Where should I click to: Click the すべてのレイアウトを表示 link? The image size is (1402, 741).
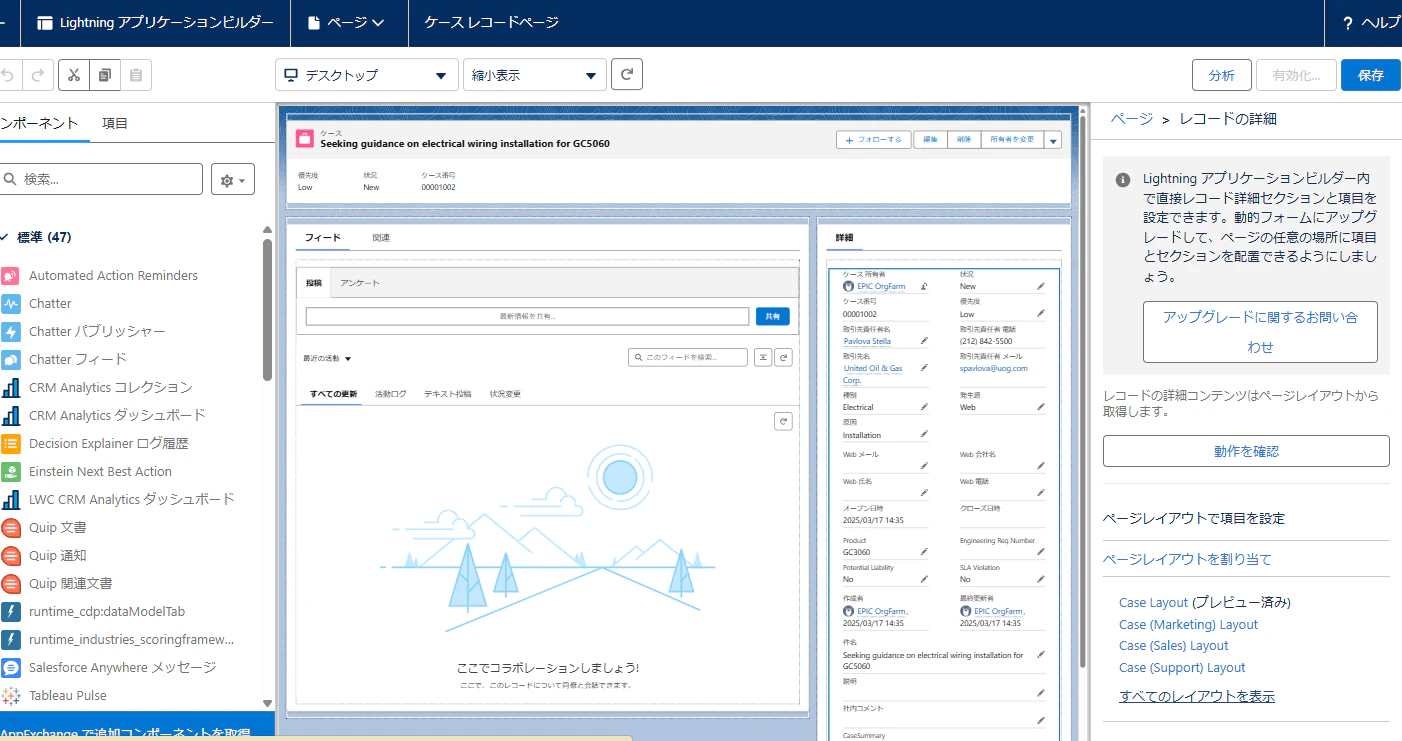pos(1197,696)
